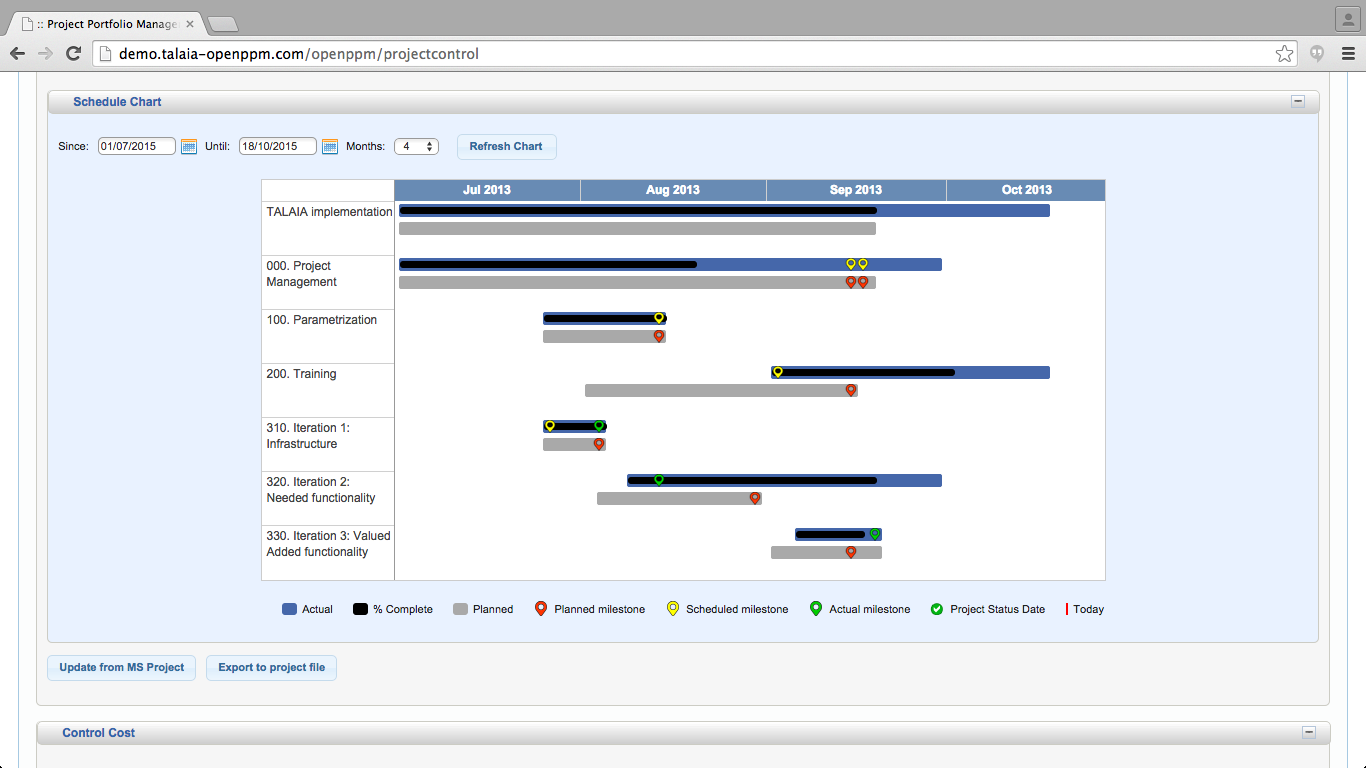Click the Update from MS Project button
Viewport: 1366px width, 768px height.
120,668
